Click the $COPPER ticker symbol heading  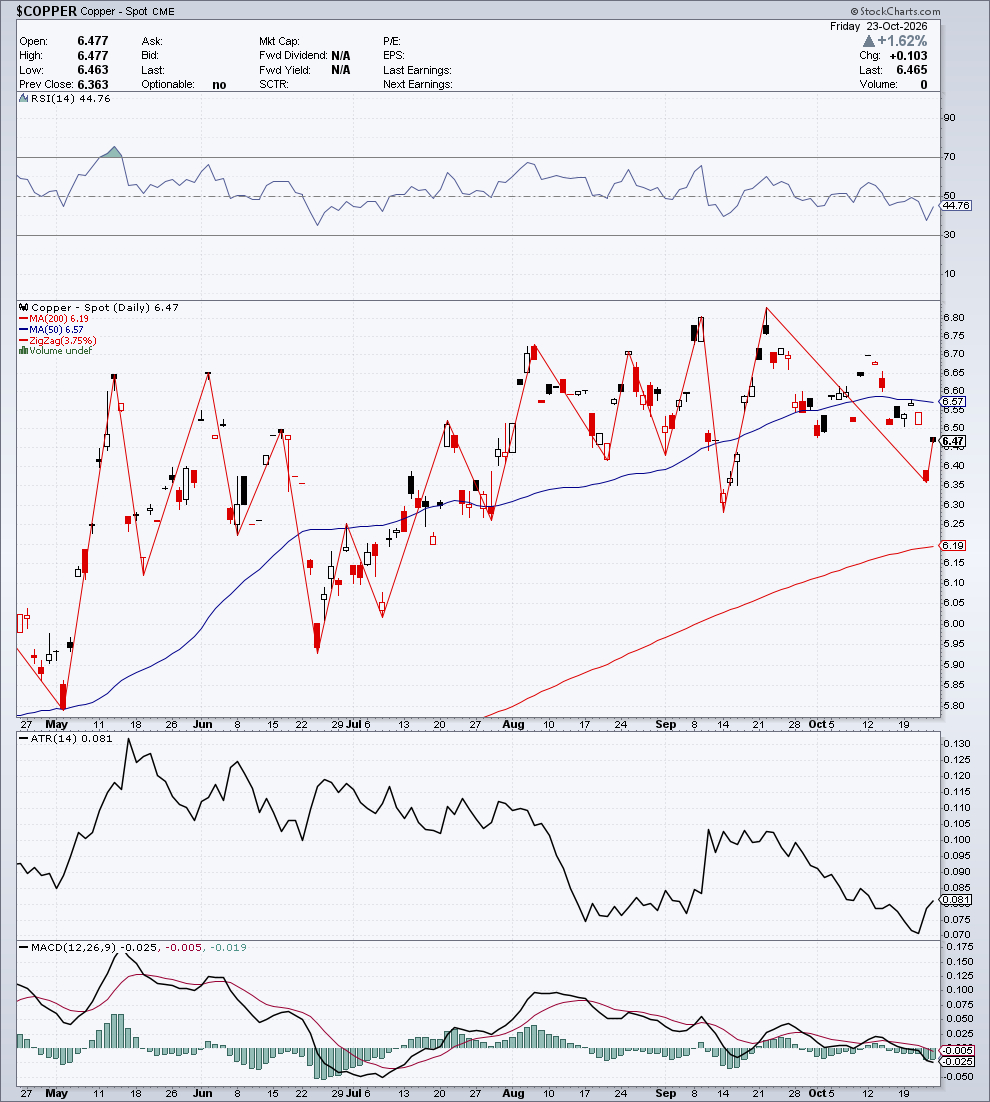click(x=46, y=11)
